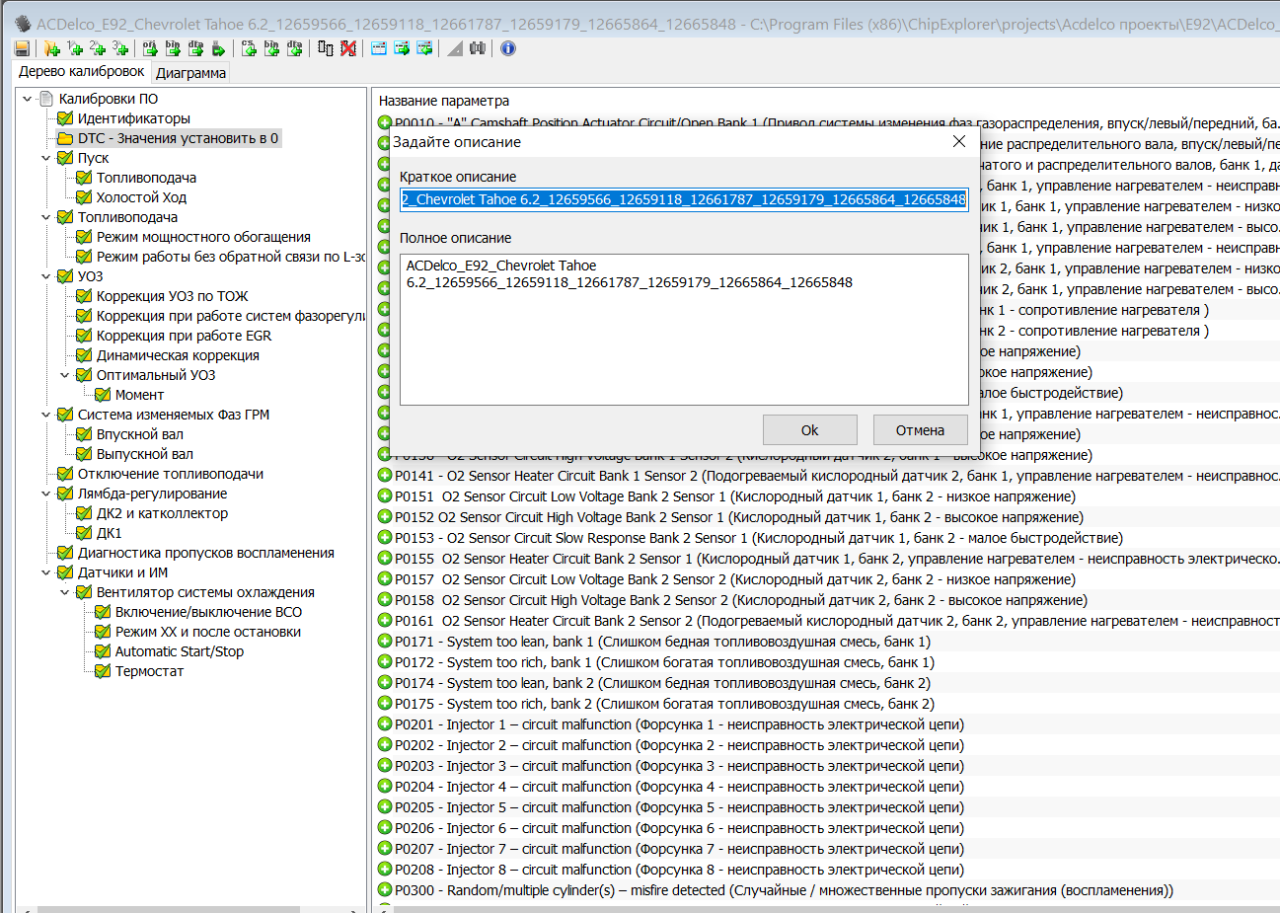
Task: Close the Задайте описание dialog
Action: pyautogui.click(x=958, y=142)
